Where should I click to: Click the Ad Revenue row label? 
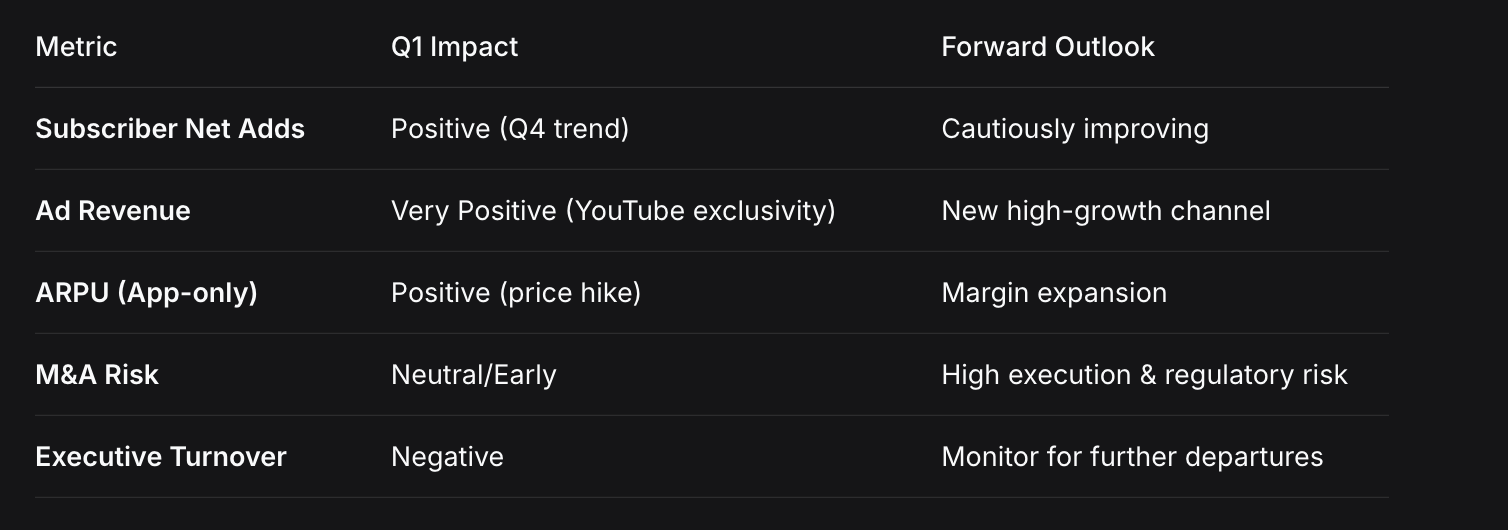pyautogui.click(x=113, y=211)
